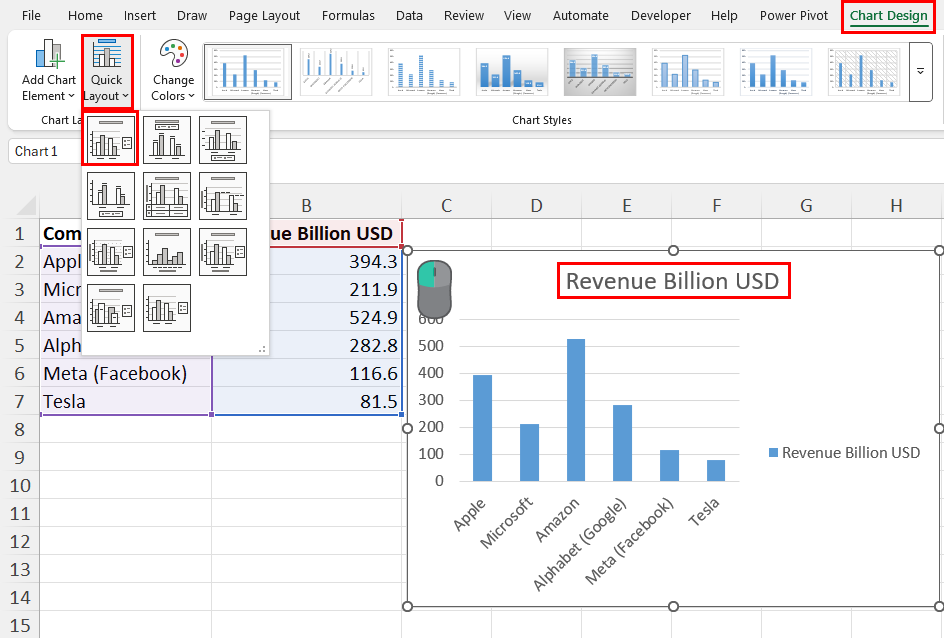Select Layout 11 in Quick Layout gallery
The image size is (944, 638).
point(167,308)
